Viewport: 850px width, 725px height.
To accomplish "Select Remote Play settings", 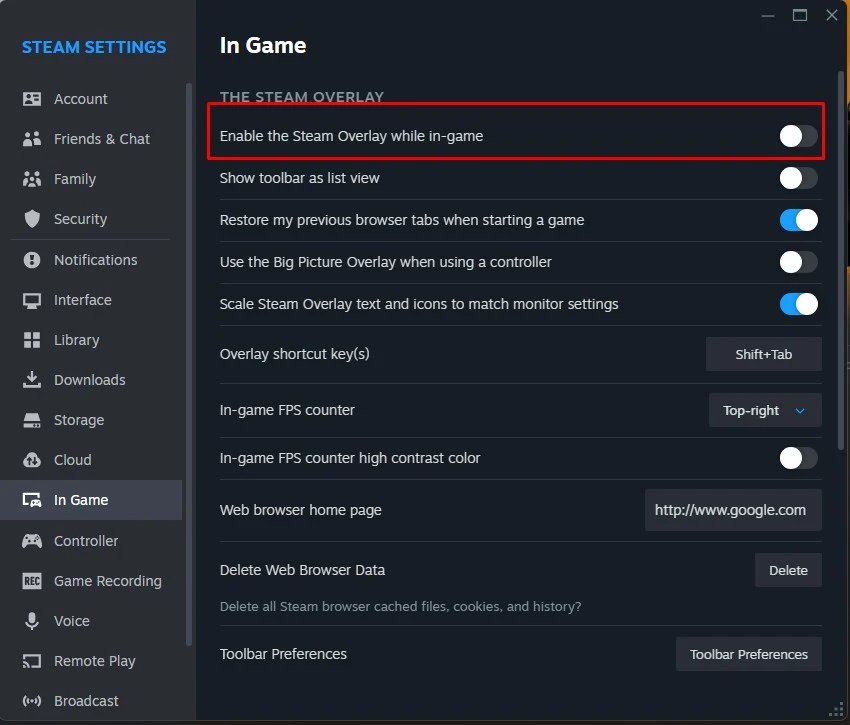I will [x=91, y=661].
